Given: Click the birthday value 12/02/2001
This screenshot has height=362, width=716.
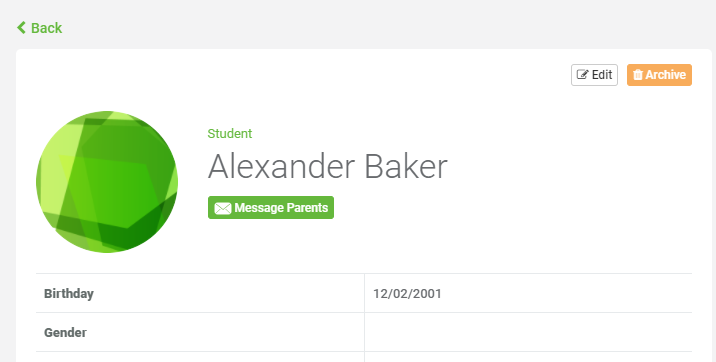Looking at the screenshot, I should tap(407, 294).
